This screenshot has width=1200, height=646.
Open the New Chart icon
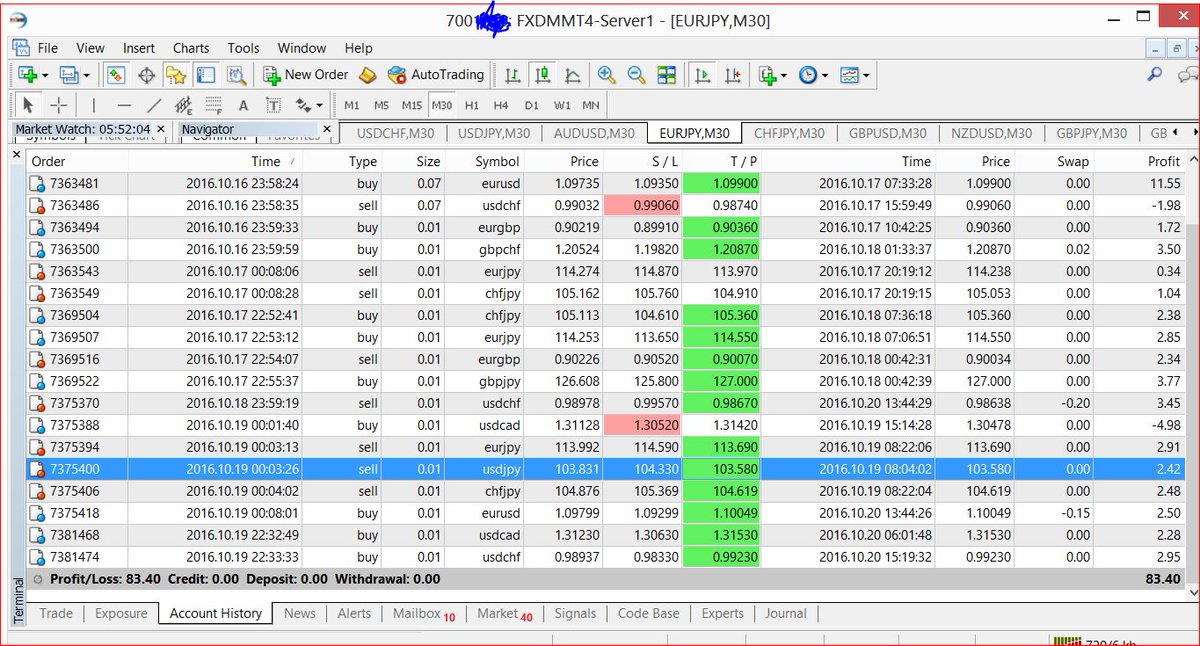(27, 74)
